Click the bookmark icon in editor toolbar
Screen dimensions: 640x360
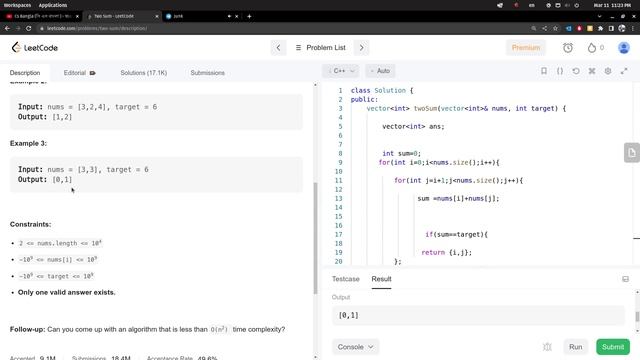click(544, 71)
